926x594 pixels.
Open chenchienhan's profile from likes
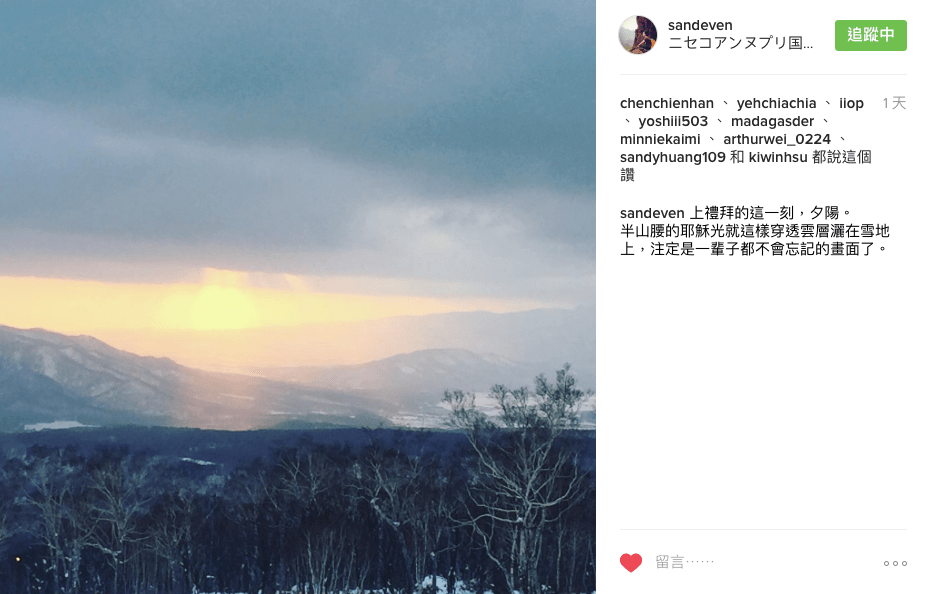tap(667, 103)
